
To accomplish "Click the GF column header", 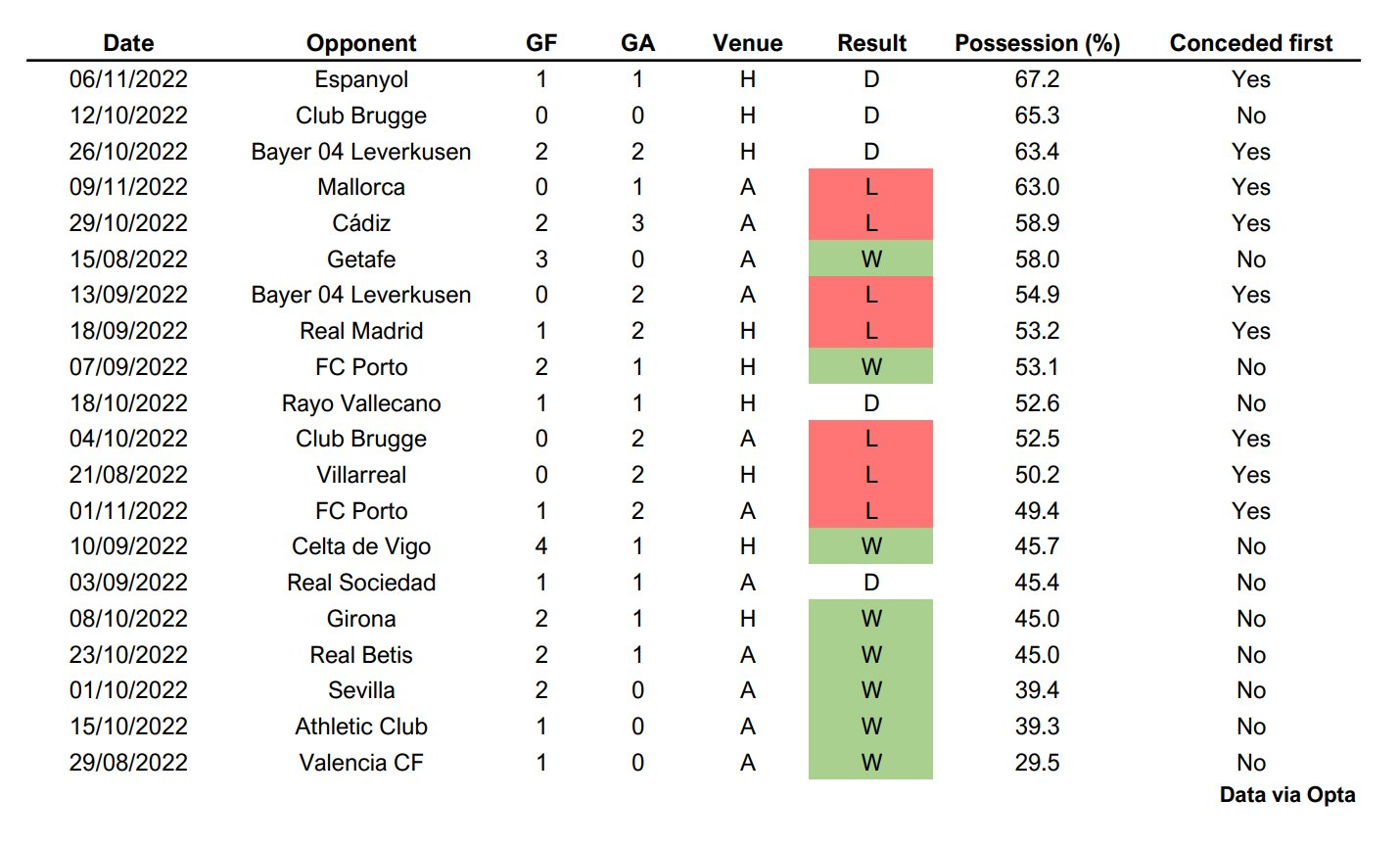I will tap(541, 43).
